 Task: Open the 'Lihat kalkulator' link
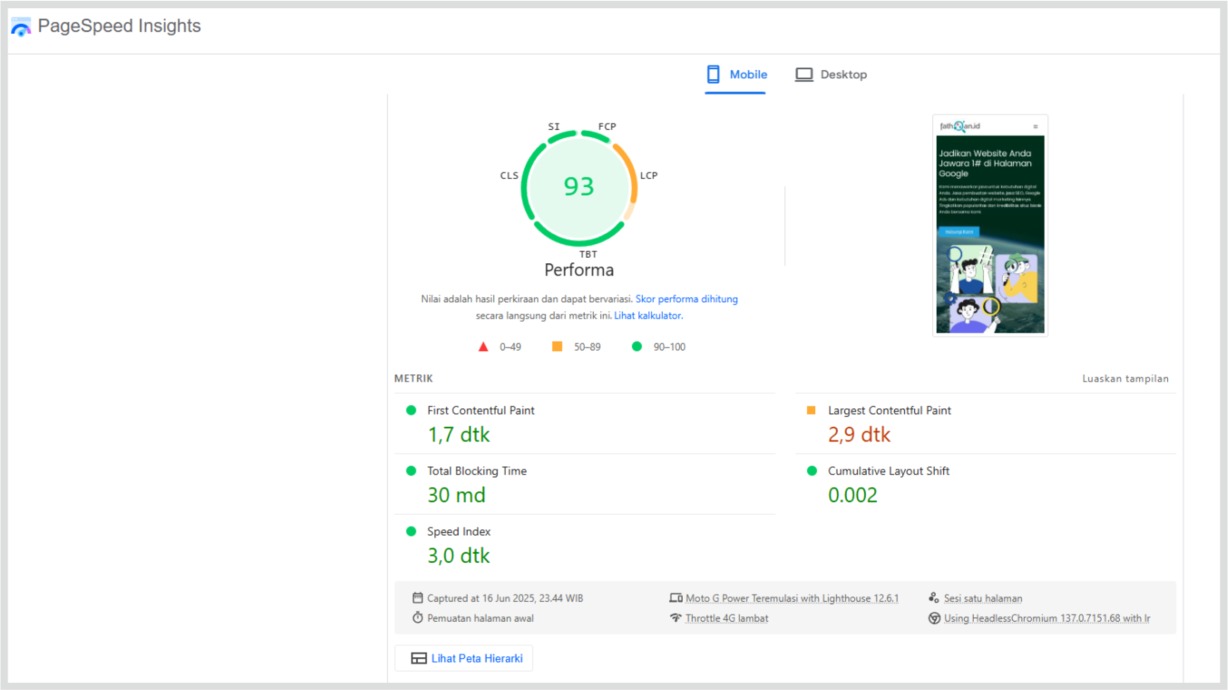point(647,315)
